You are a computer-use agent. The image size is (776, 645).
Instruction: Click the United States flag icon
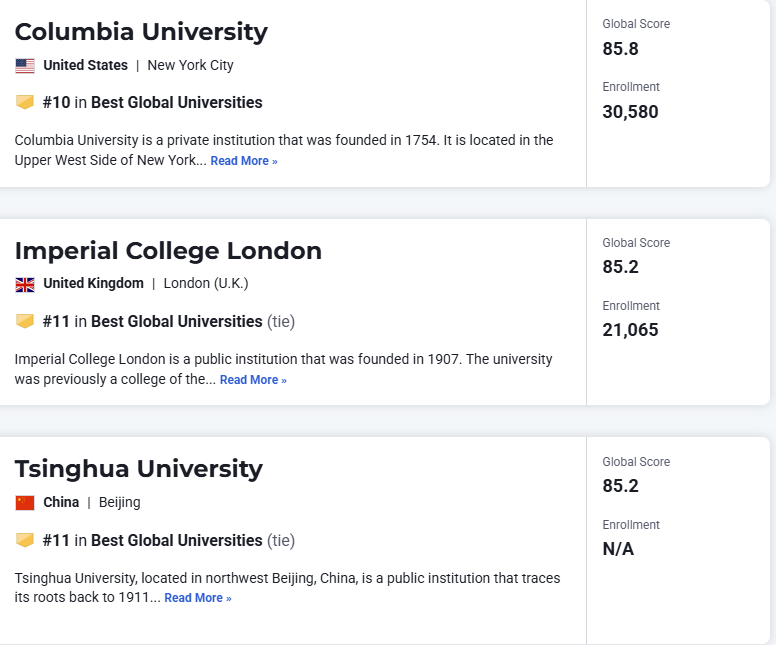(25, 66)
